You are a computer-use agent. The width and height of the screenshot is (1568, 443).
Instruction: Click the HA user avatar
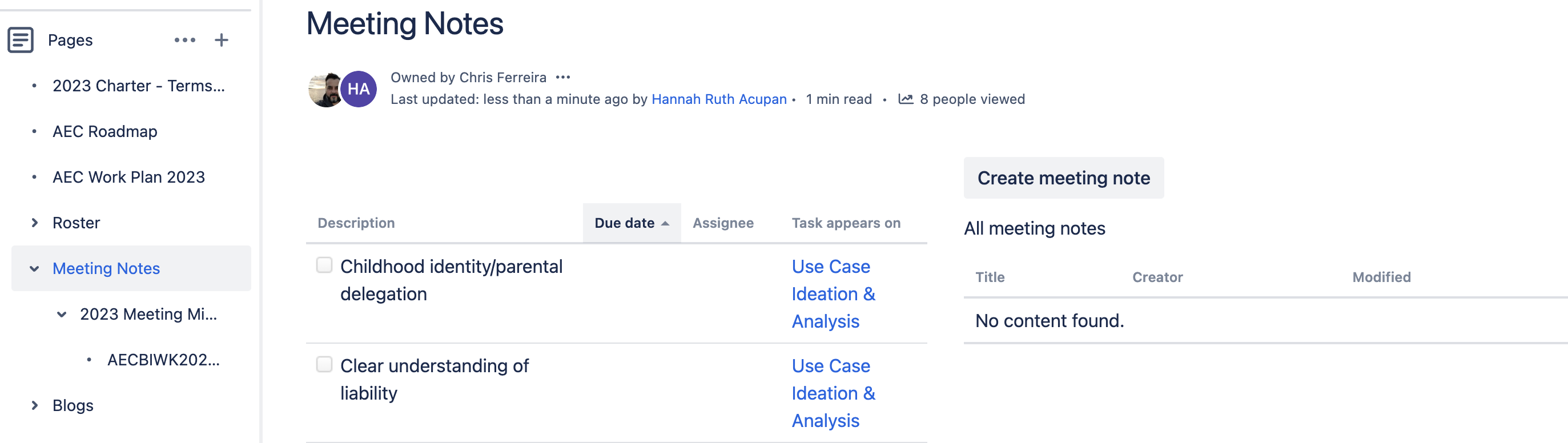[x=359, y=89]
